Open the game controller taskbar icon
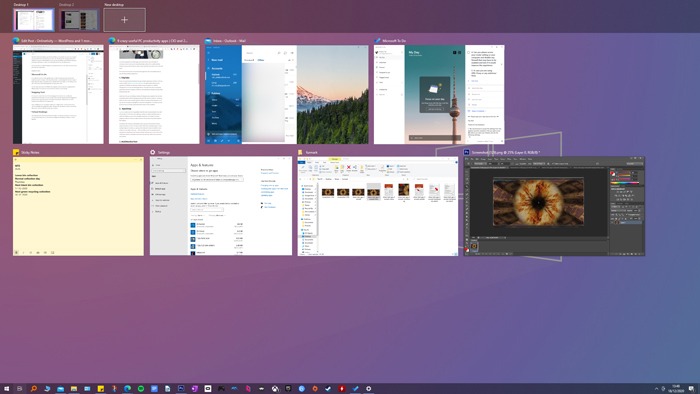The height and width of the screenshot is (394, 700). pyautogui.click(x=221, y=389)
